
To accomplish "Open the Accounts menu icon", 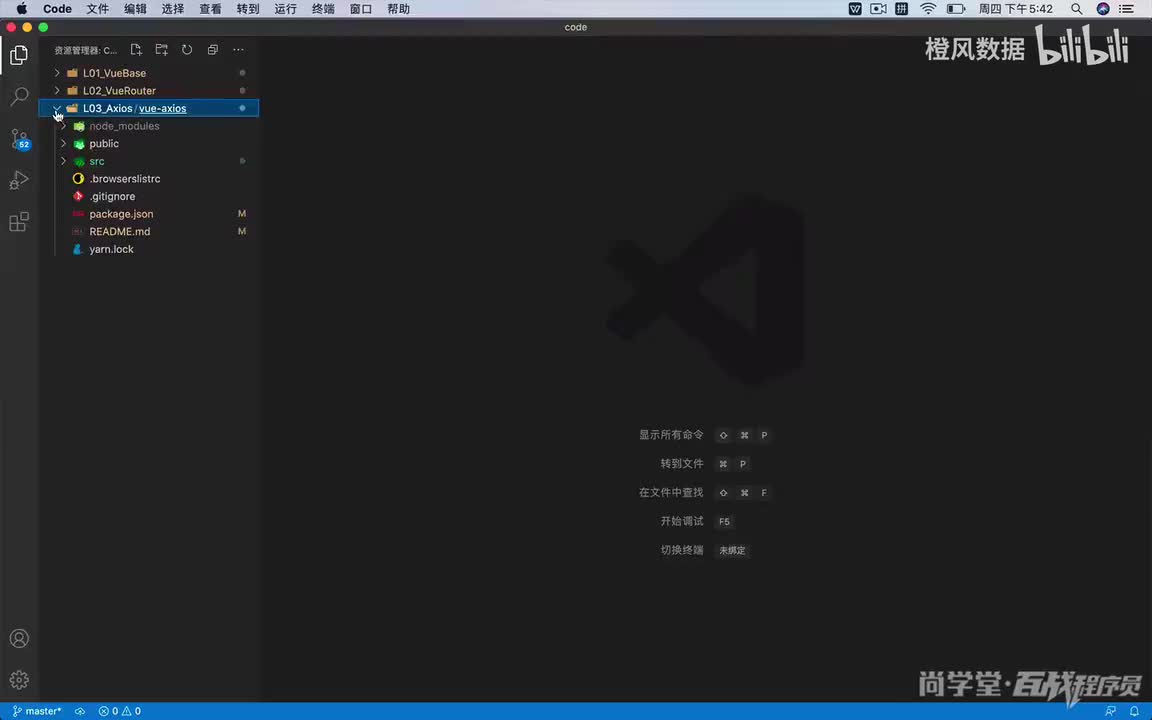I will [19, 638].
